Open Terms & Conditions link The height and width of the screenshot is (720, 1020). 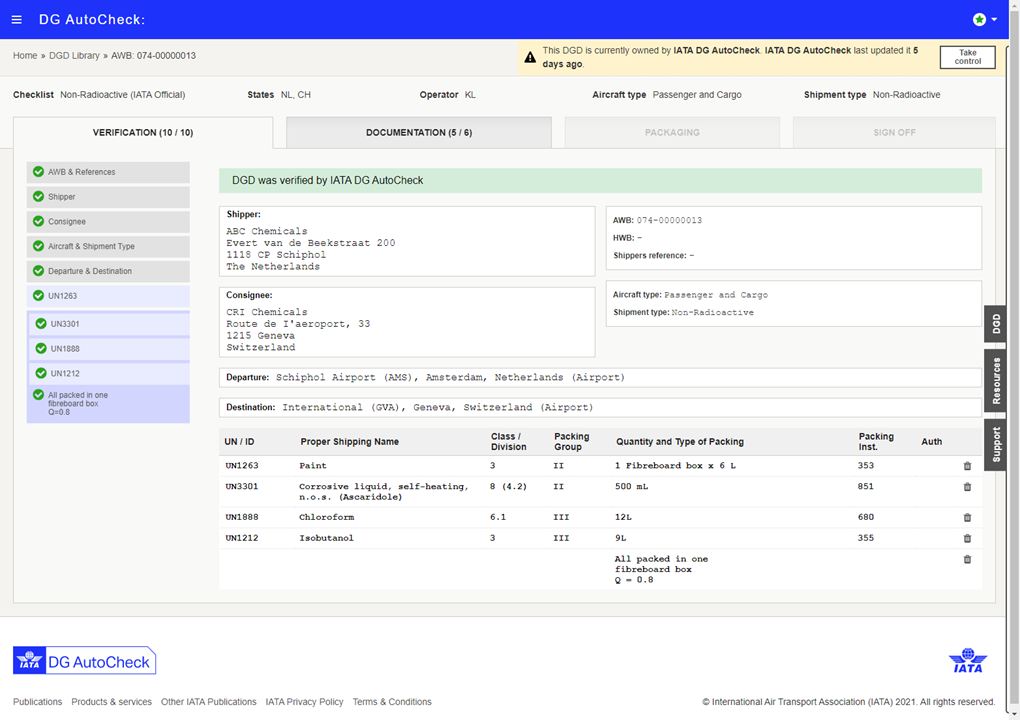click(x=392, y=702)
